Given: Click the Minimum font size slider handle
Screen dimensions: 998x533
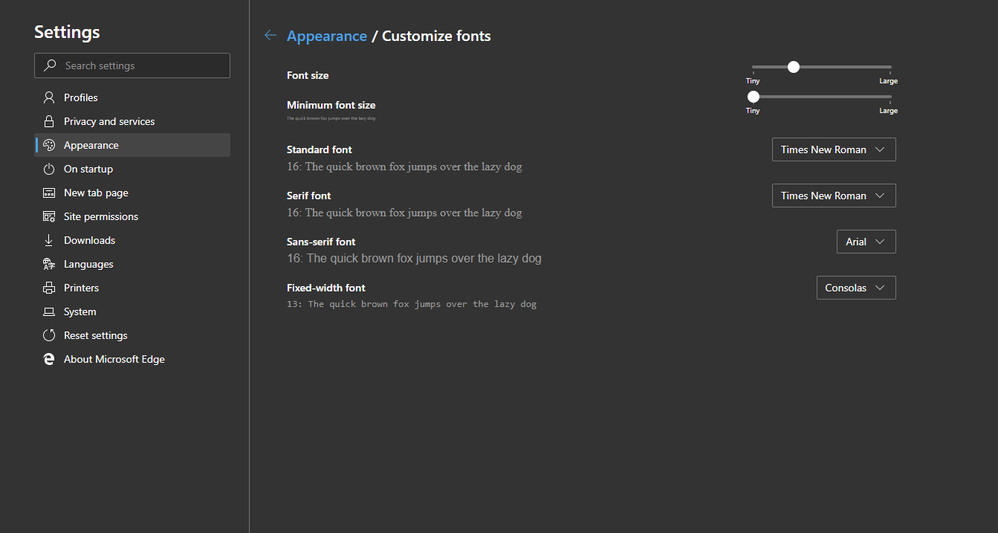Looking at the screenshot, I should [x=753, y=97].
